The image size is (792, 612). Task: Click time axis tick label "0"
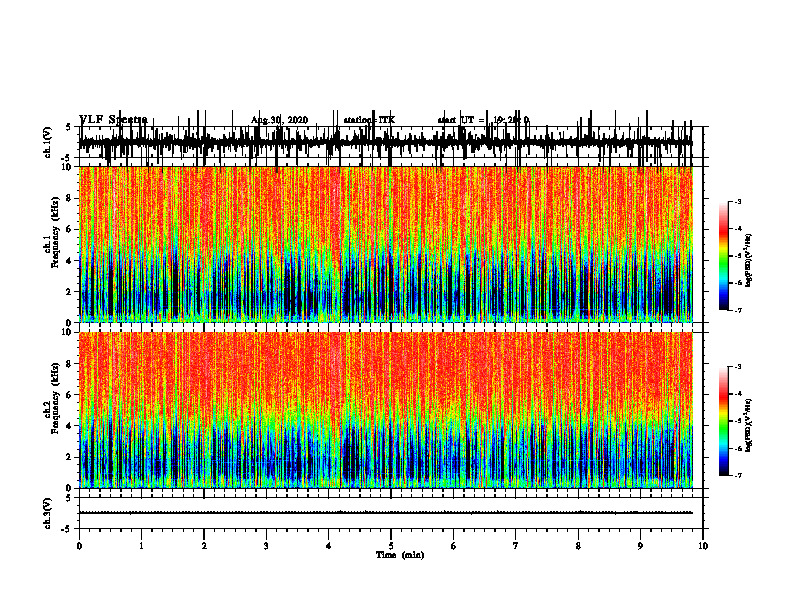tap(79, 546)
